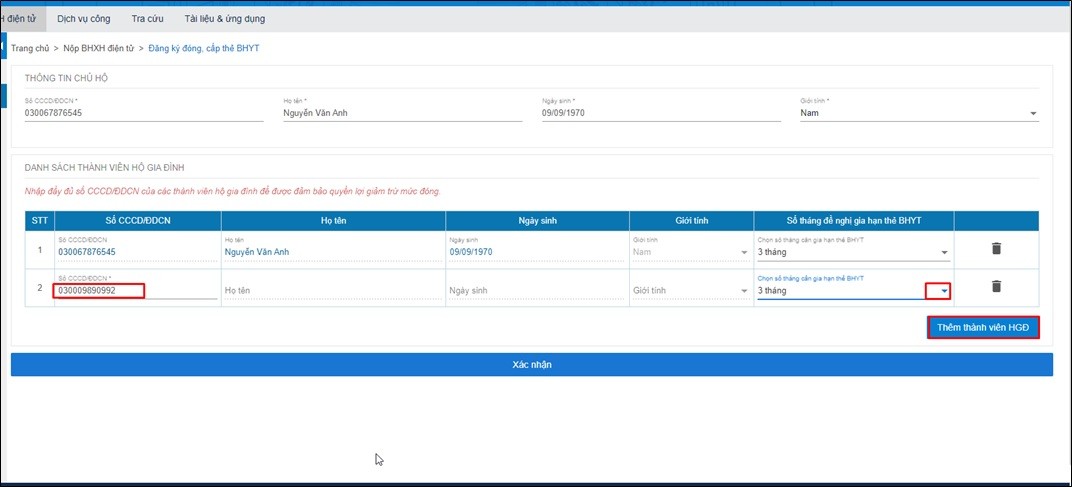Delete the first household member row
The image size is (1072, 487).
pyautogui.click(x=996, y=249)
